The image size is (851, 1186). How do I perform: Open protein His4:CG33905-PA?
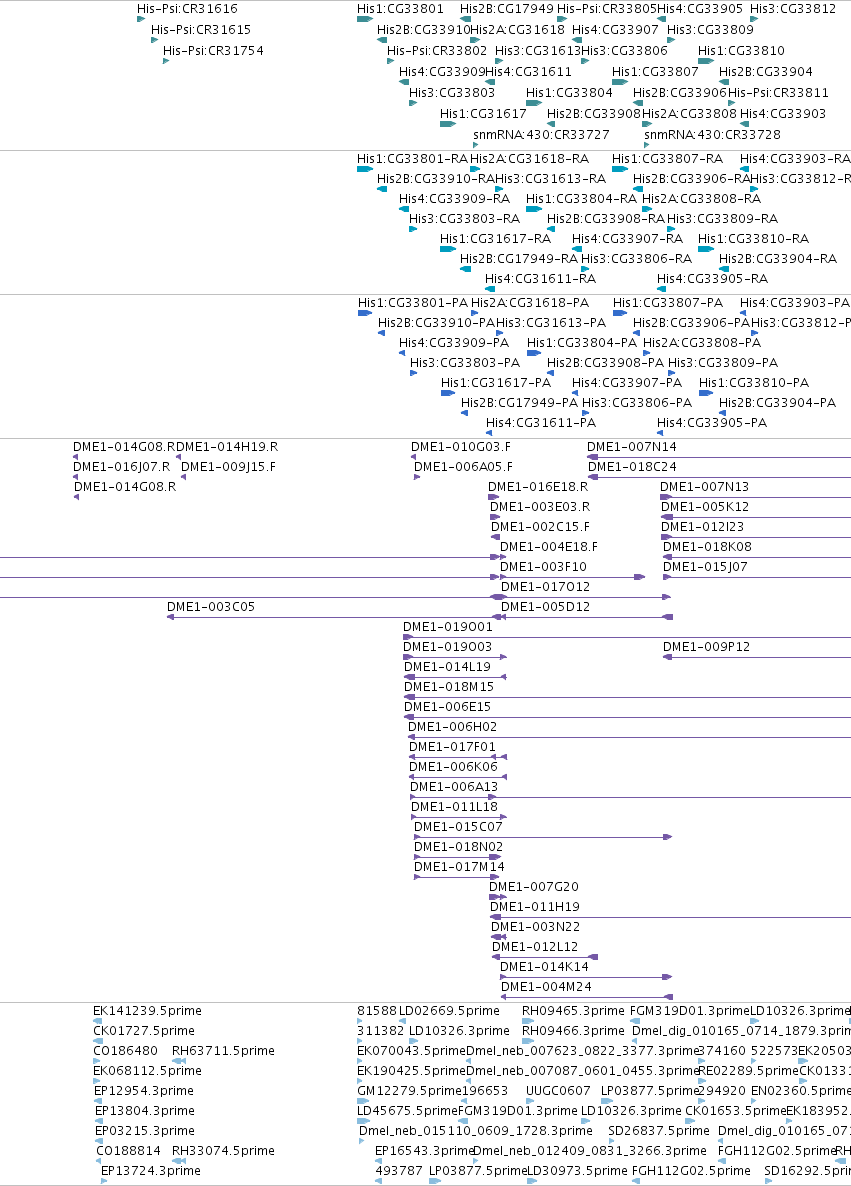(712, 424)
